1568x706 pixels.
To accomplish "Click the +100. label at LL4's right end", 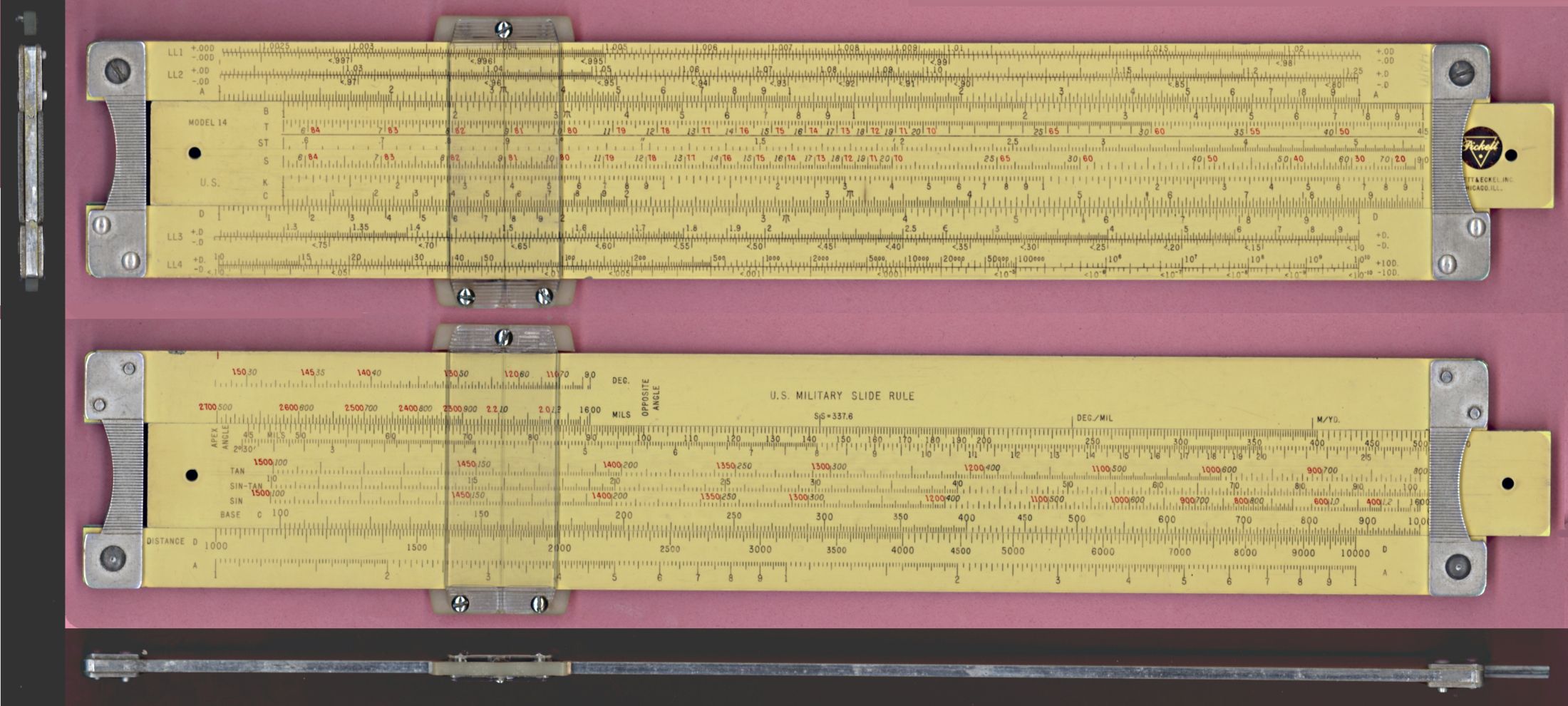I will (1387, 263).
